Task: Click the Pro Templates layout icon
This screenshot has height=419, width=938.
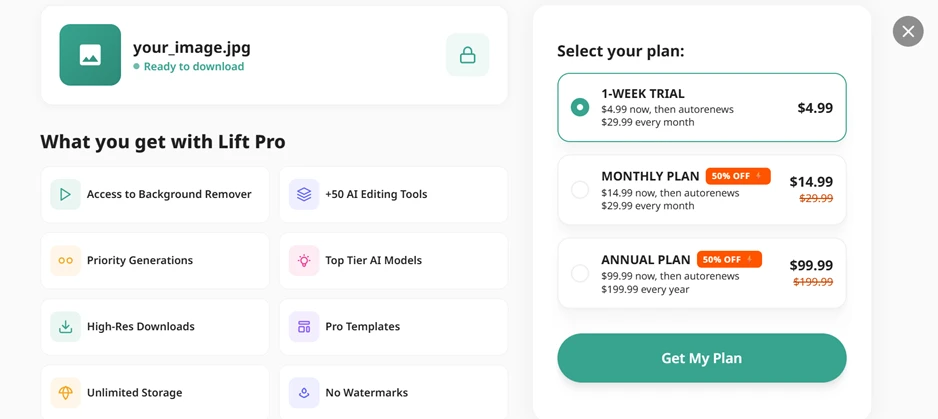Action: (304, 327)
